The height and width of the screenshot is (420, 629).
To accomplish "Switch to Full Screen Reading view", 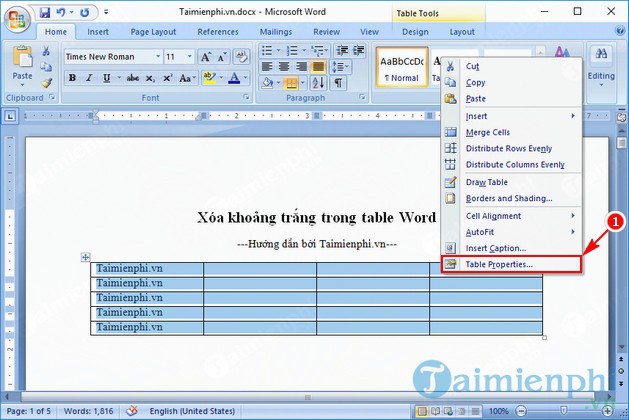I will (435, 411).
